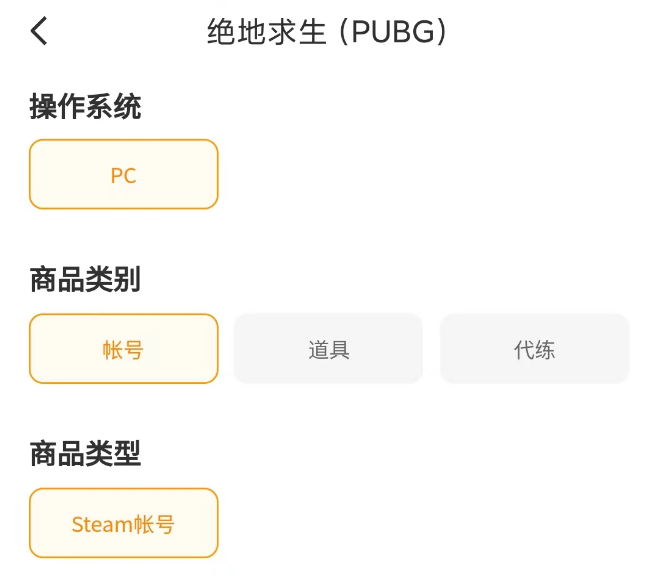This screenshot has width=648, height=576.
Task: Select the PC operating system option
Action: 124,175
